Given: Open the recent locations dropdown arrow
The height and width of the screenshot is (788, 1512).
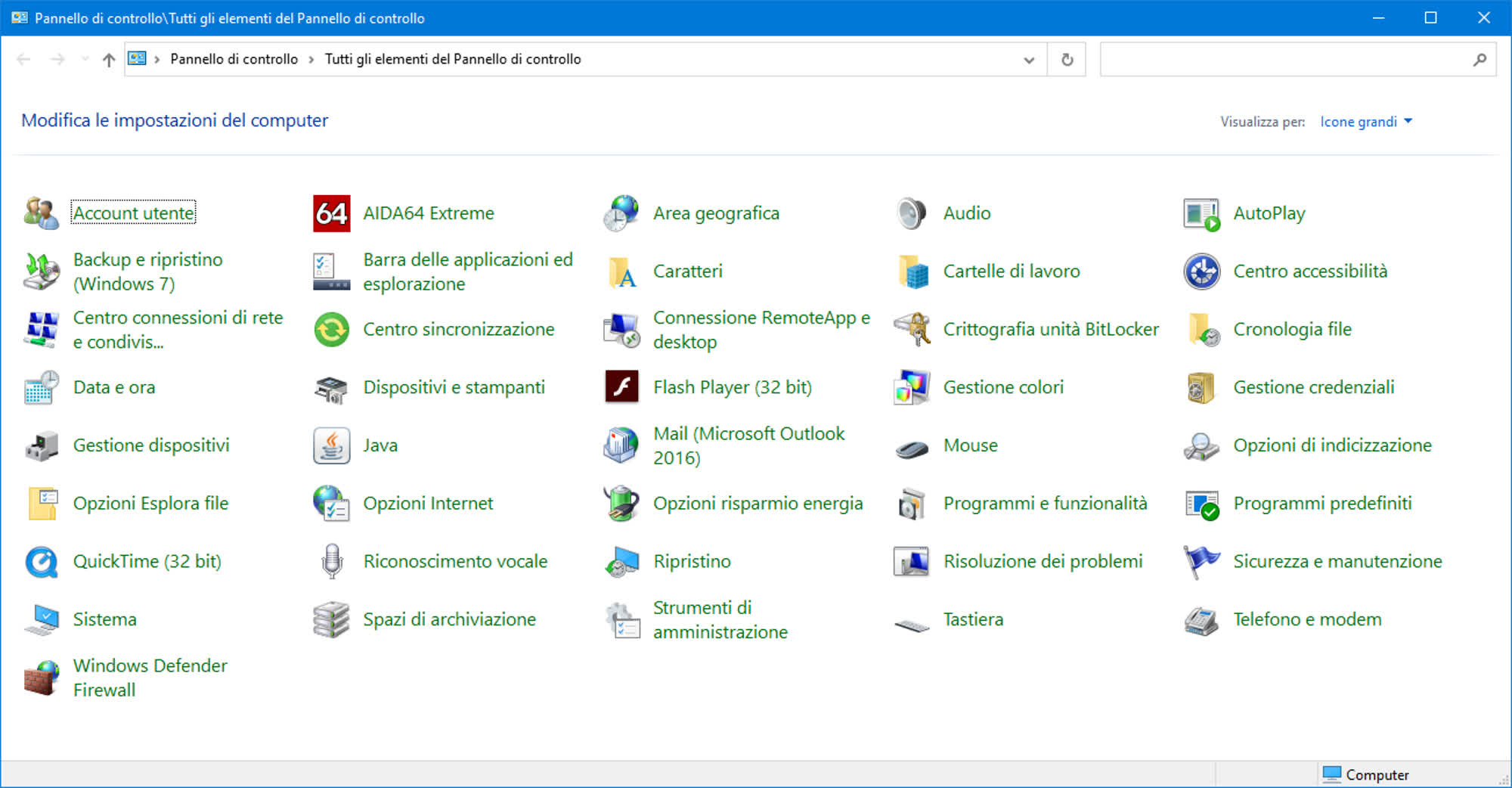Looking at the screenshot, I should click(x=85, y=59).
